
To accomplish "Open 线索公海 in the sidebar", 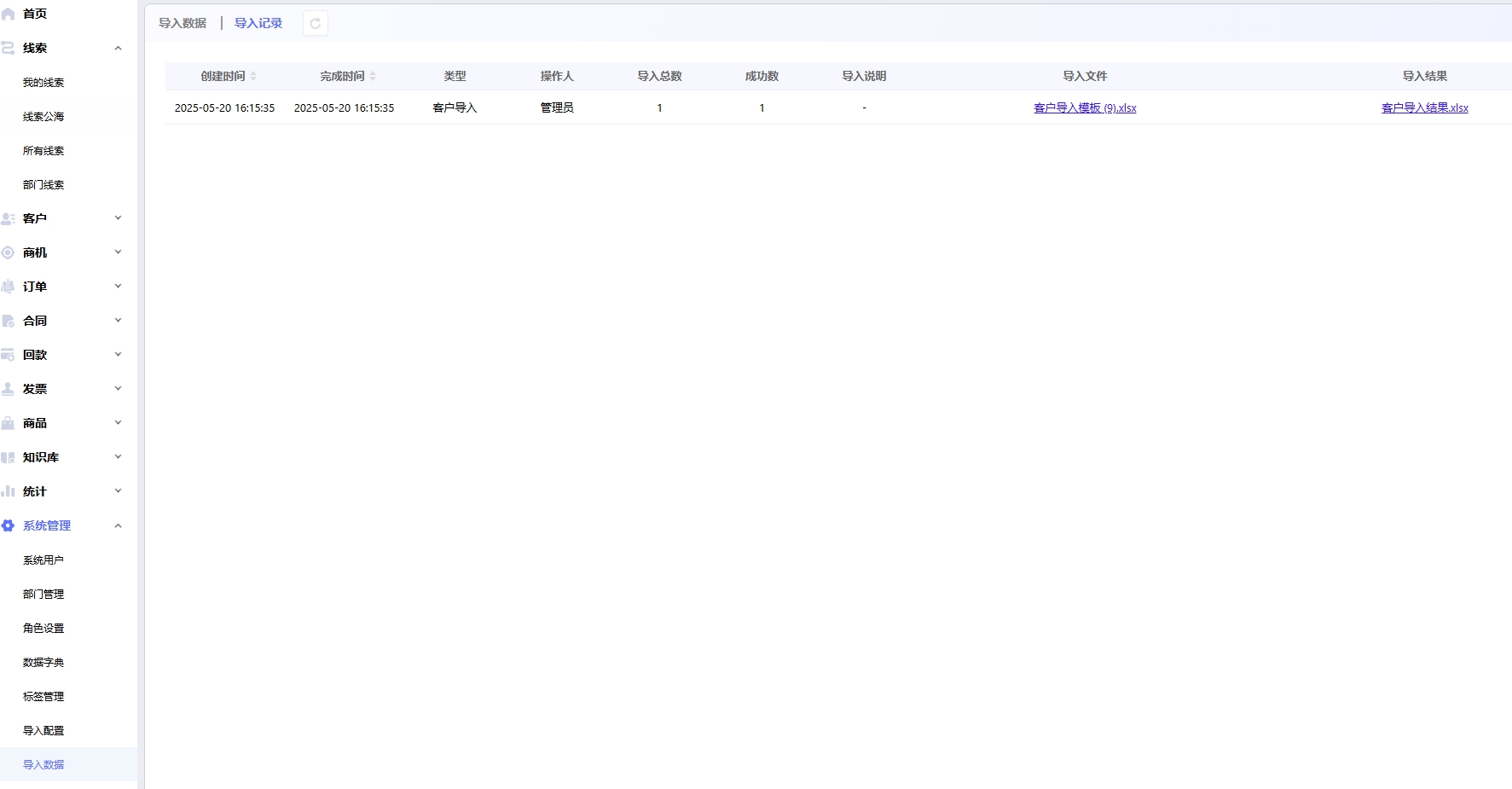I will click(43, 117).
